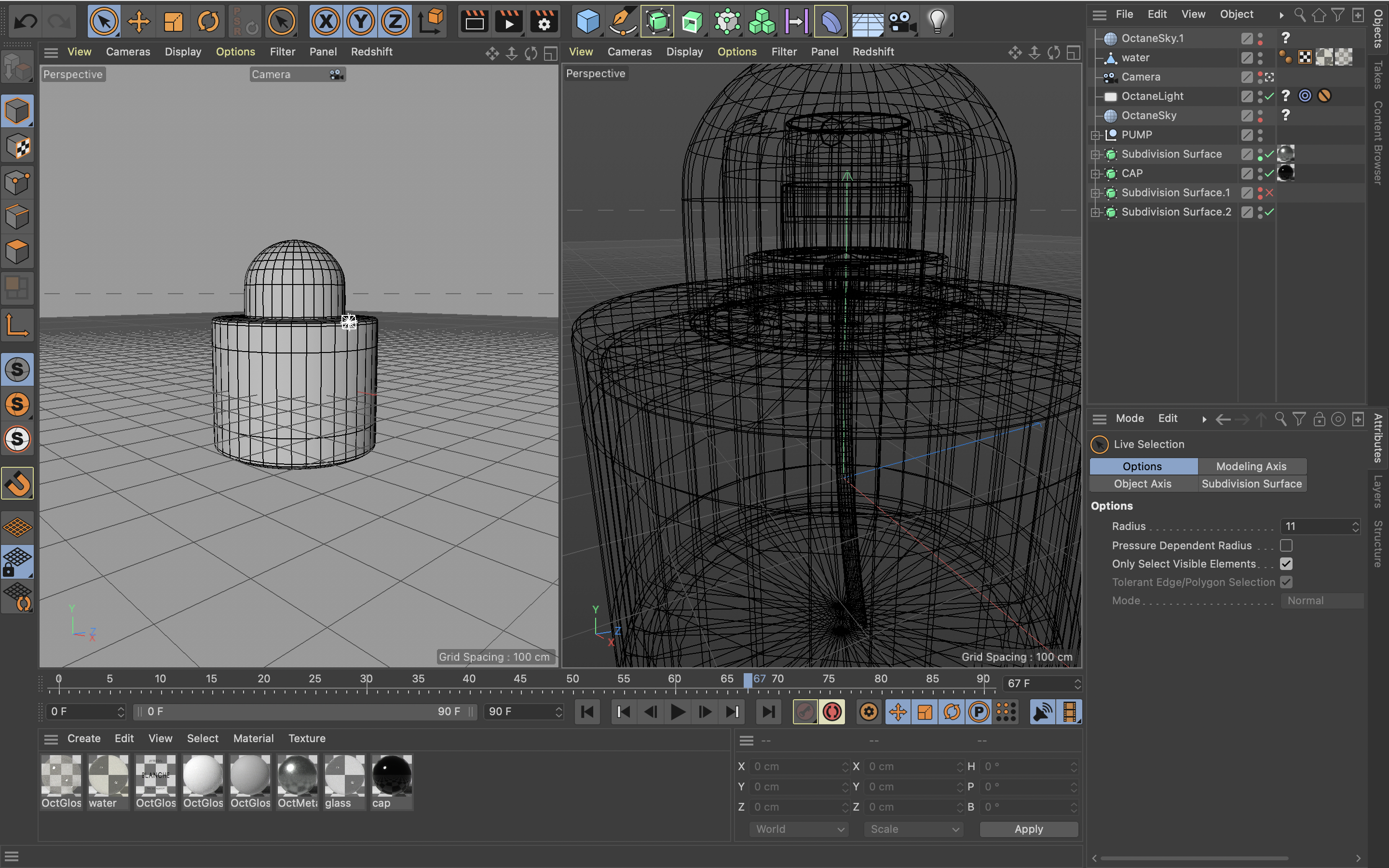Toggle the X axis lock icon
1389x868 pixels.
coord(326,22)
